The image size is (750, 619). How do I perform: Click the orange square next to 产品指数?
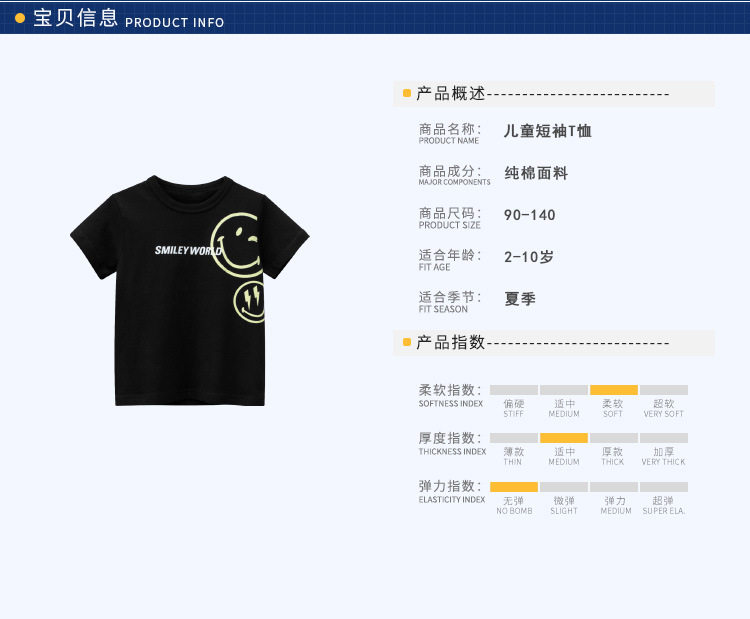[x=407, y=342]
